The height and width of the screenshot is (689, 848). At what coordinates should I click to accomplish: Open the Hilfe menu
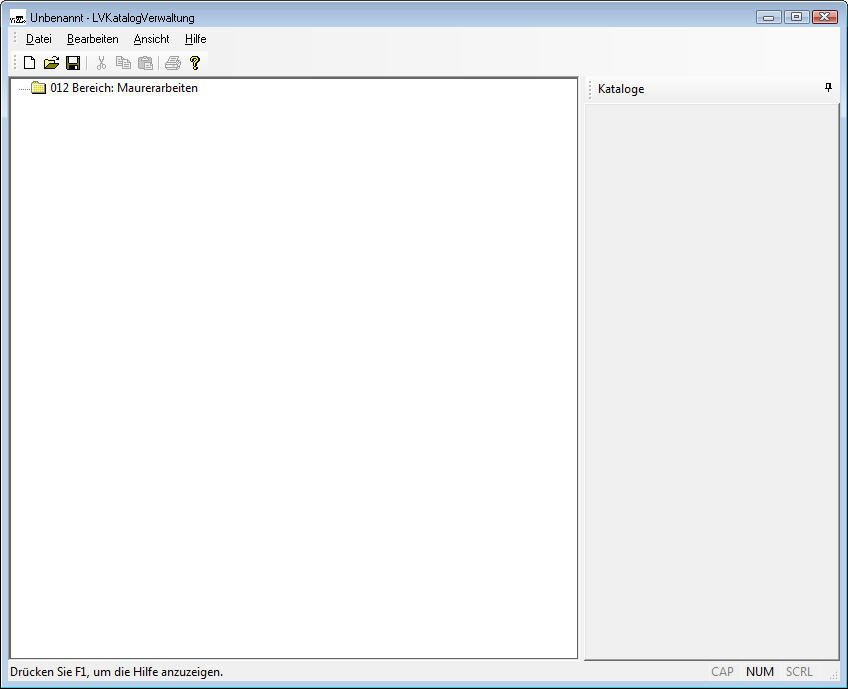click(x=195, y=39)
